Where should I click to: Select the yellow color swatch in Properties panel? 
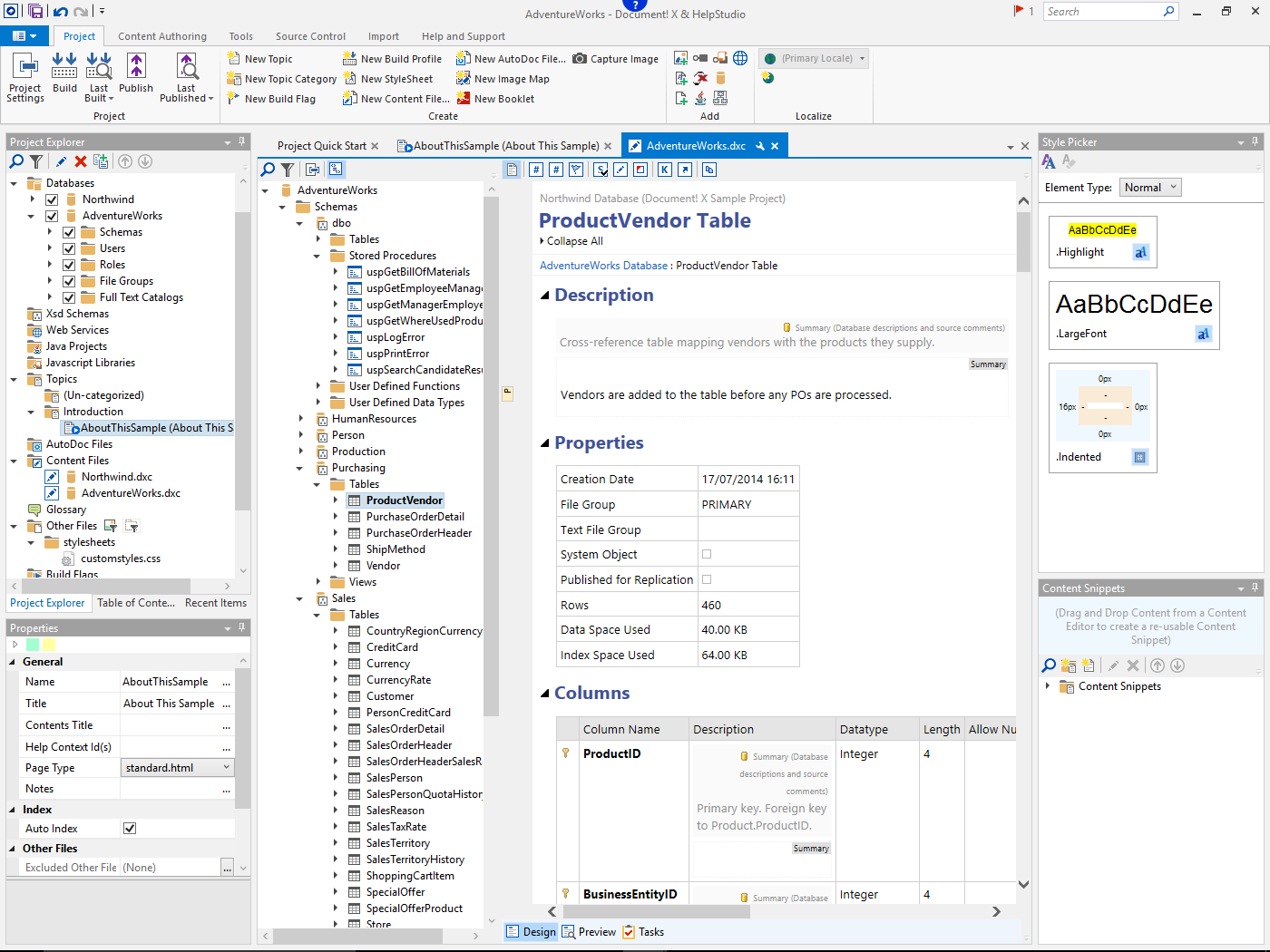pos(49,645)
